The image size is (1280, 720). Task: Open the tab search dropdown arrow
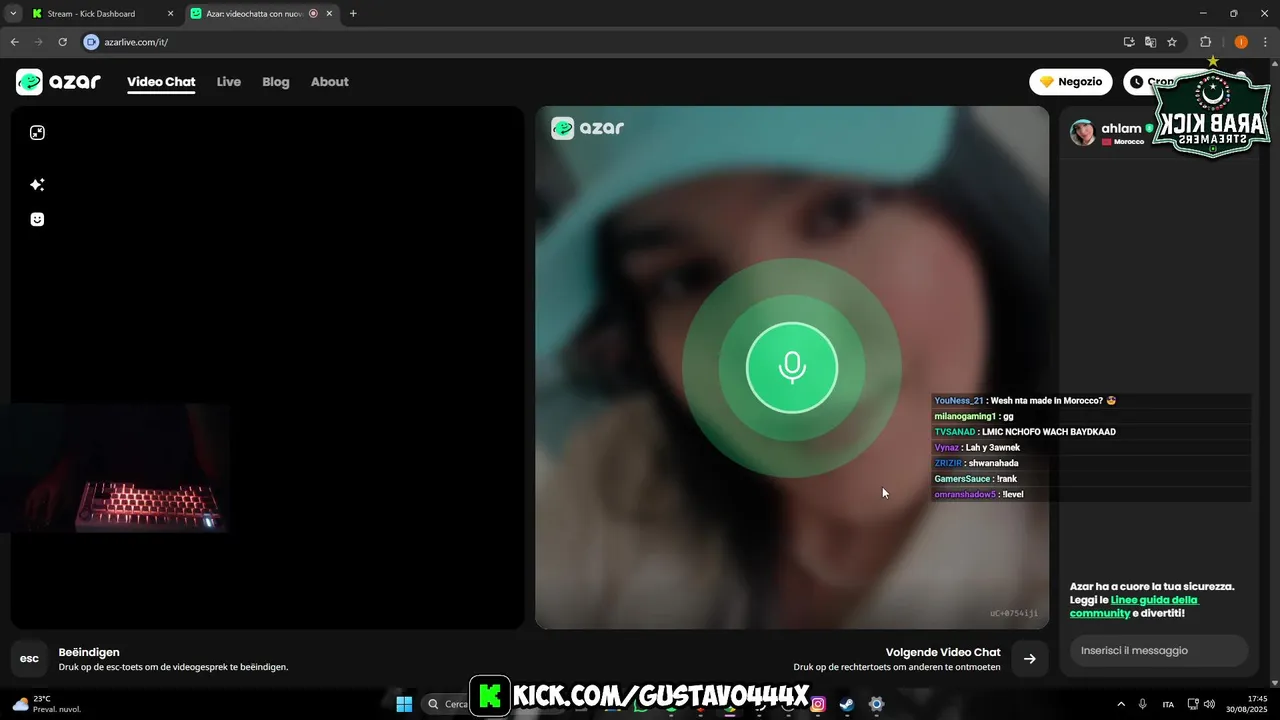tap(12, 14)
